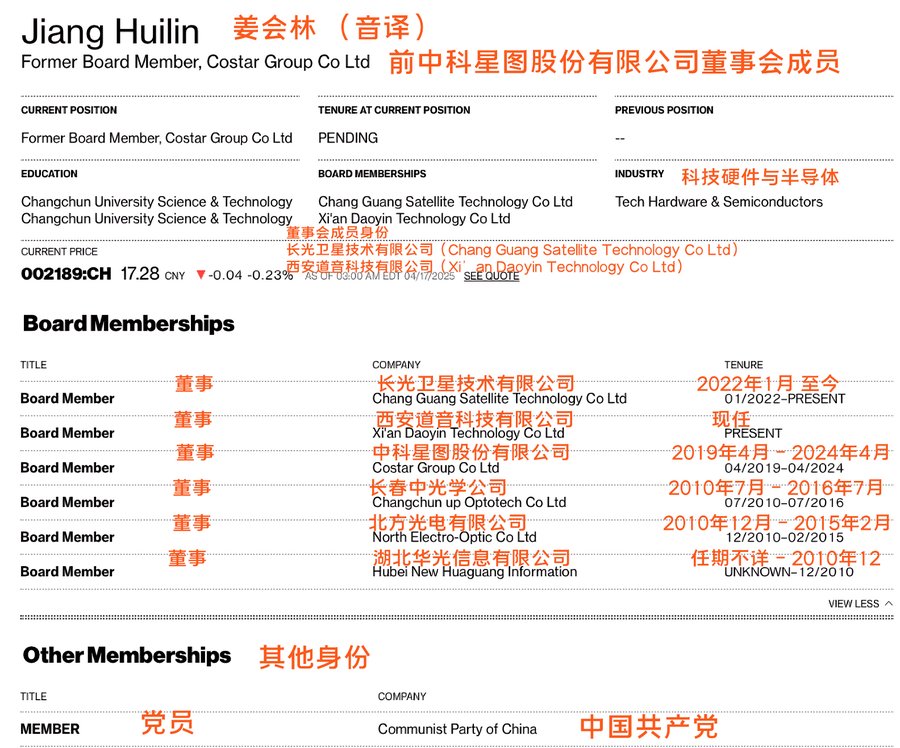The width and height of the screenshot is (900, 748).
Task: Open Xi'an Daoyin Technology Co Ltd table row
Action: pyautogui.click(x=468, y=433)
